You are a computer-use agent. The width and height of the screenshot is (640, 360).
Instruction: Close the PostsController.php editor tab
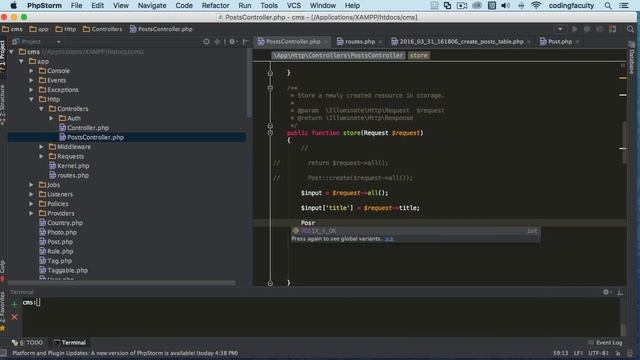click(x=326, y=42)
